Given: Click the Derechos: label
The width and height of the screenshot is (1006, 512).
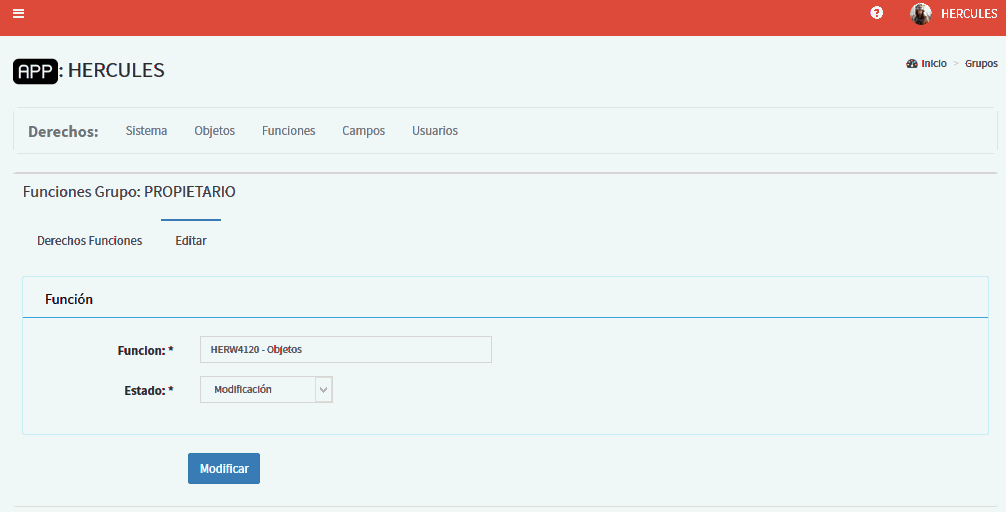Looking at the screenshot, I should [x=63, y=132].
